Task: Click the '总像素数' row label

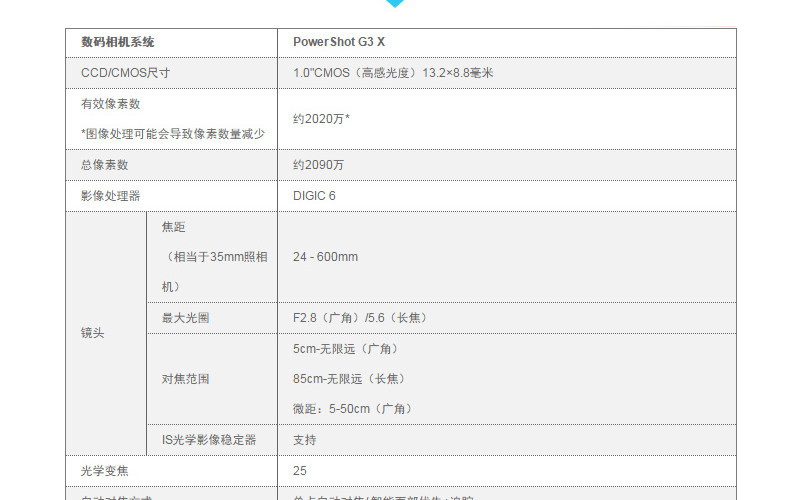Action: 105,165
